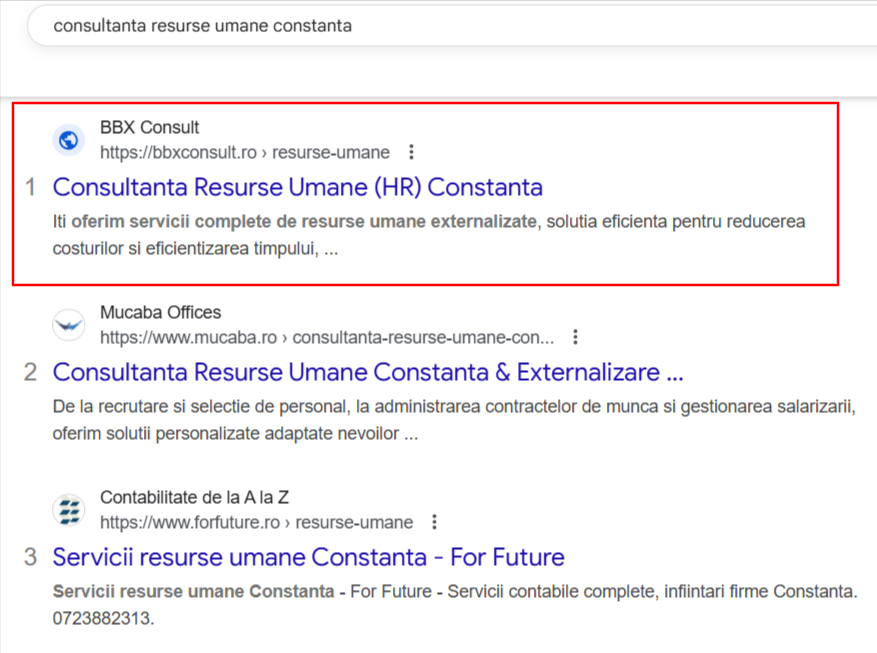
Task: Open the three-dot menu beside forfuture.ro URL
Action: [434, 522]
